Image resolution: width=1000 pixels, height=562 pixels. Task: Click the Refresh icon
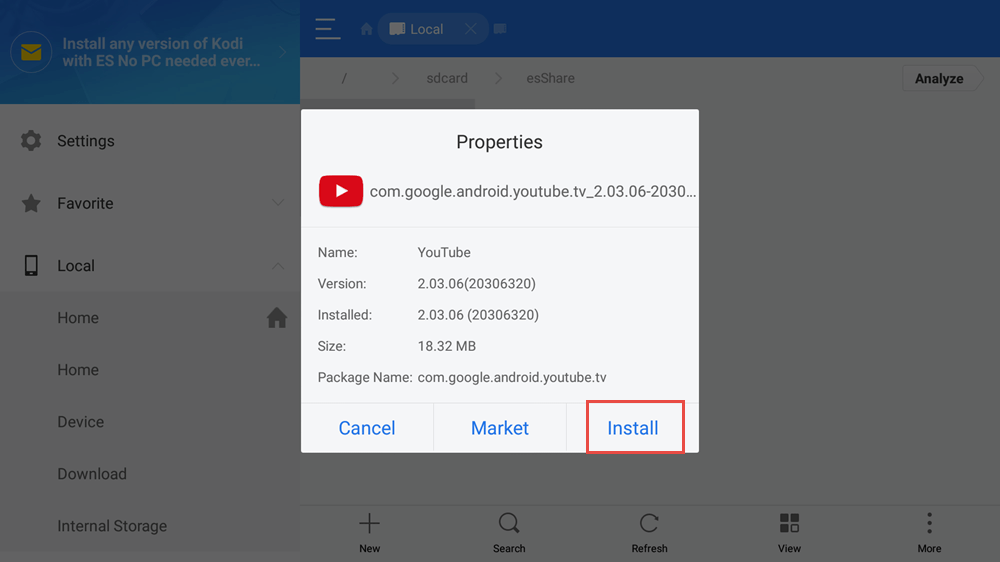649,524
